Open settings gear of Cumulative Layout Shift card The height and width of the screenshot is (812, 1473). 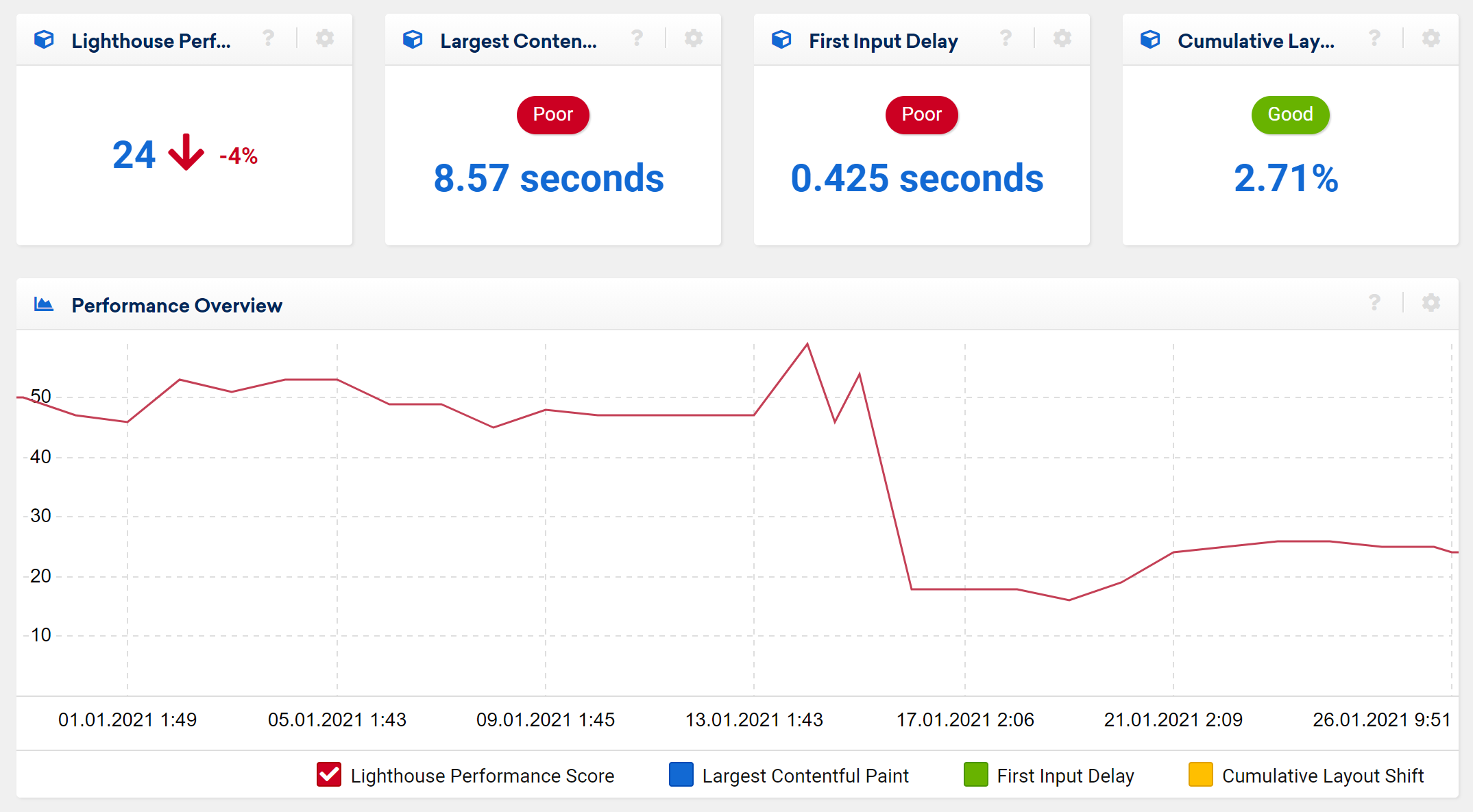(x=1431, y=38)
